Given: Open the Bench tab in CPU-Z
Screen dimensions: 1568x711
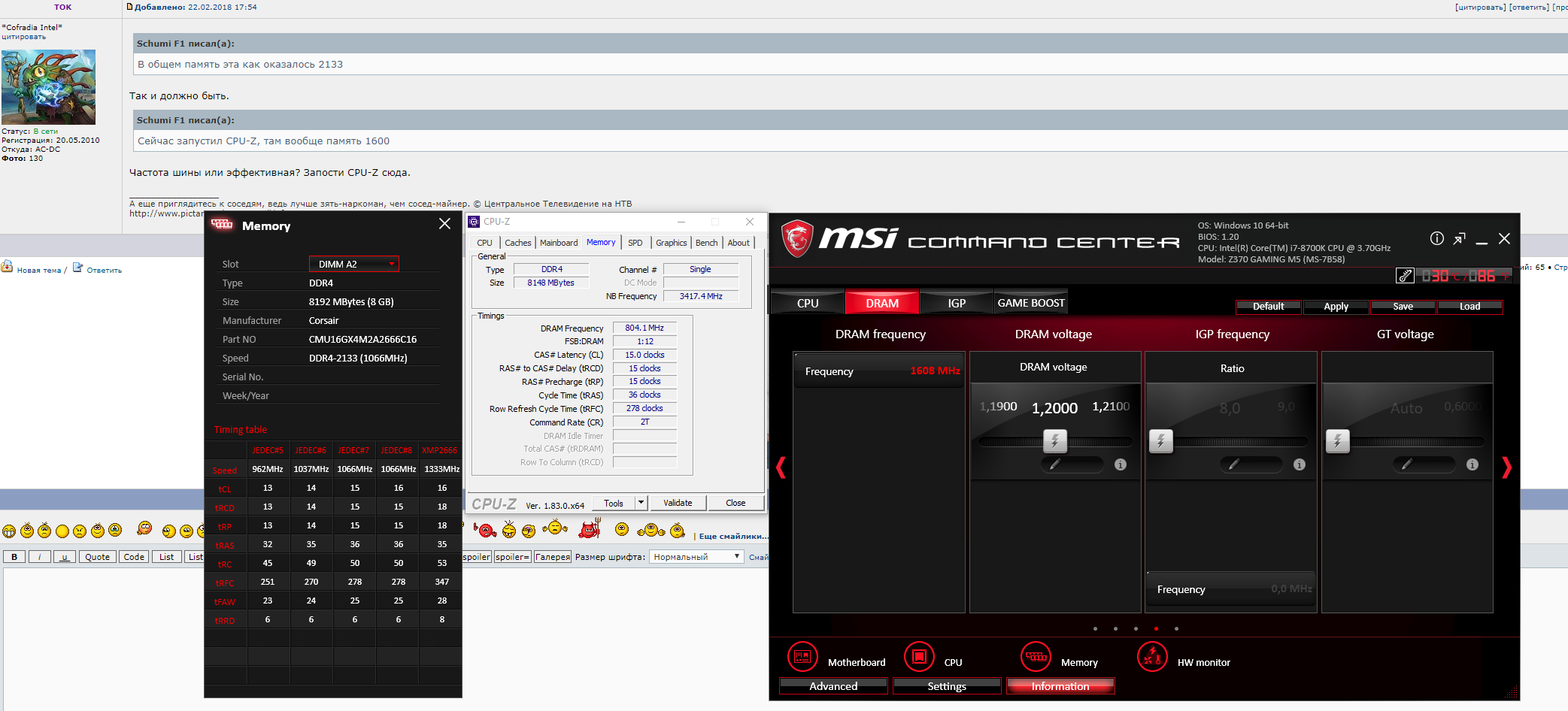Looking at the screenshot, I should [x=706, y=243].
